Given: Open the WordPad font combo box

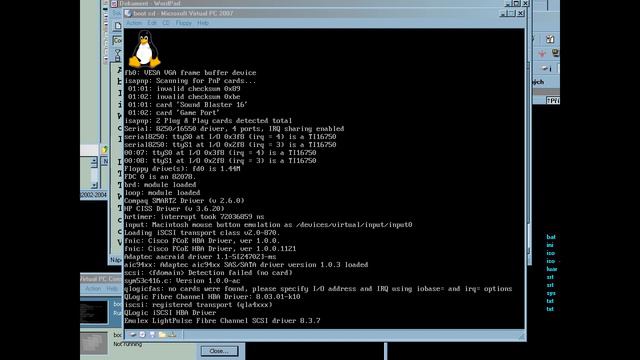Looking at the screenshot, I should (x=117, y=40).
